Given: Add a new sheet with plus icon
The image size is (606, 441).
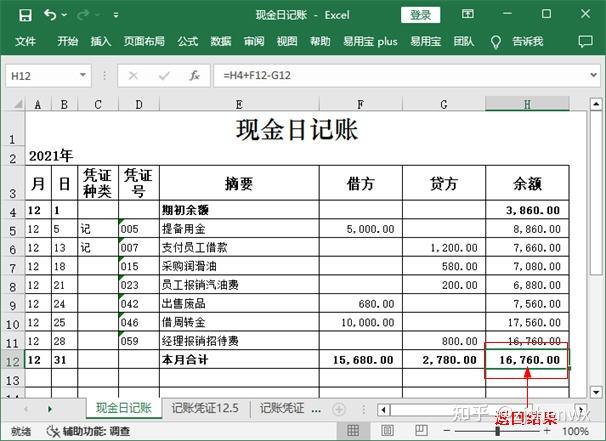Looking at the screenshot, I should click(338, 409).
